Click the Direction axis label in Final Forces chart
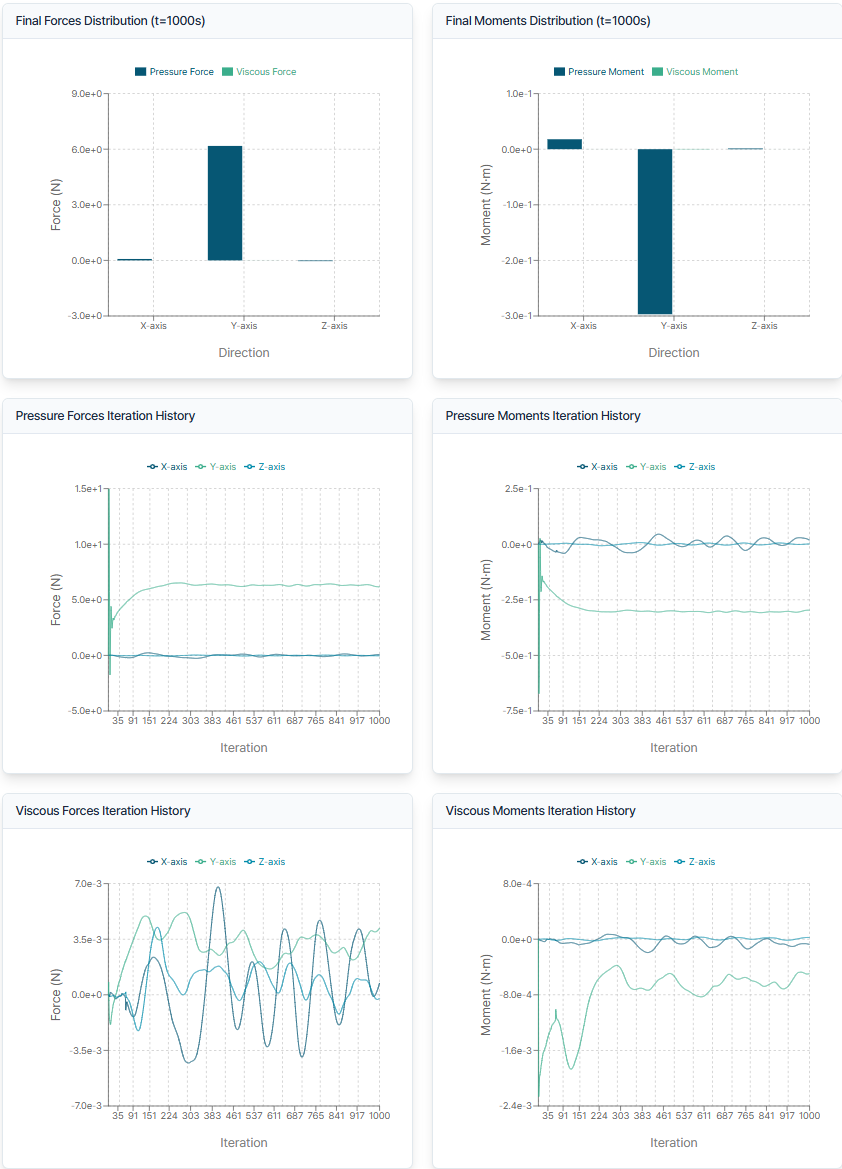Image resolution: width=842 pixels, height=1169 pixels. click(244, 353)
